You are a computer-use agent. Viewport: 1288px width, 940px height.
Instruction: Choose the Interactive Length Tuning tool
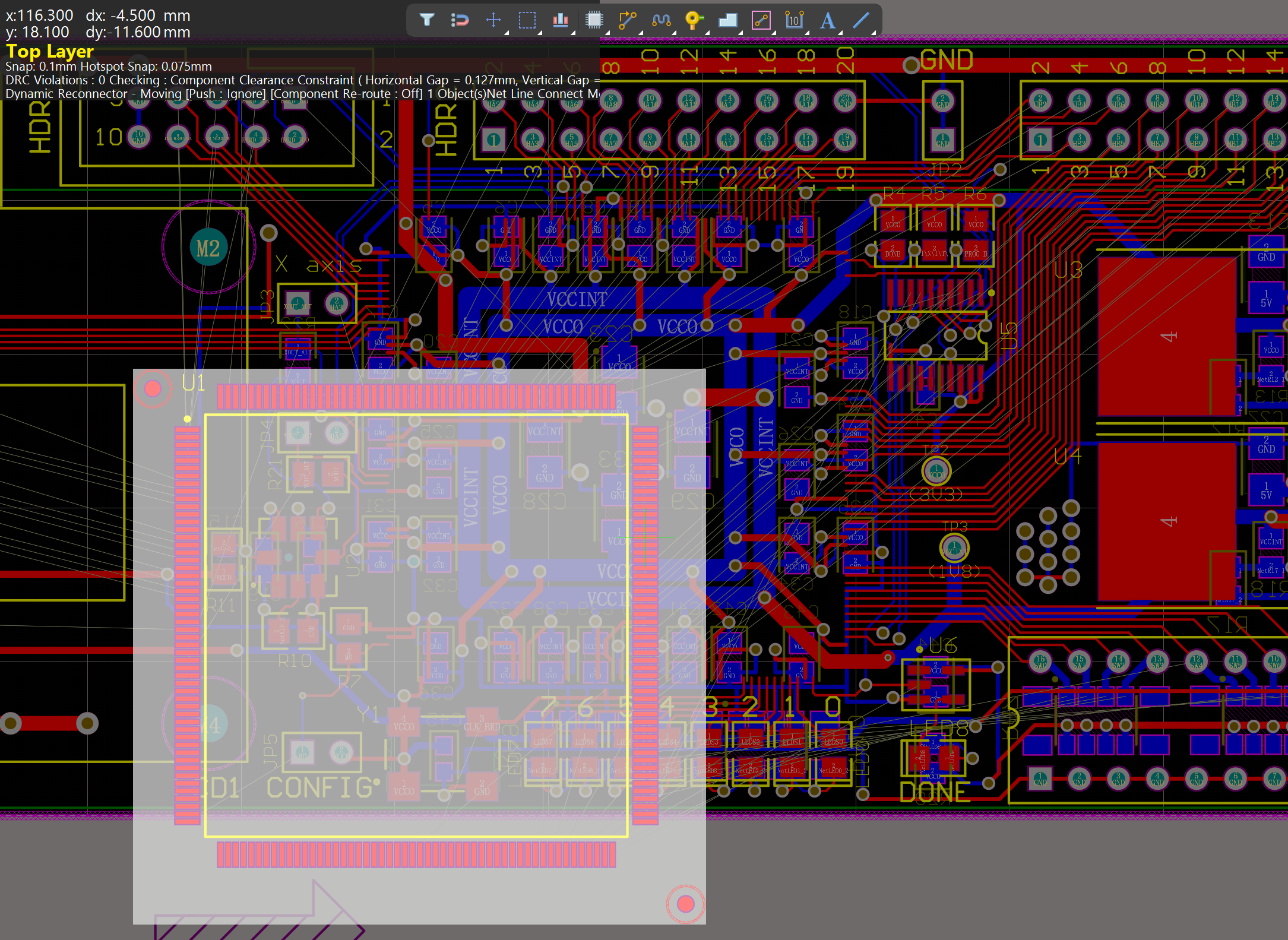pyautogui.click(x=660, y=20)
